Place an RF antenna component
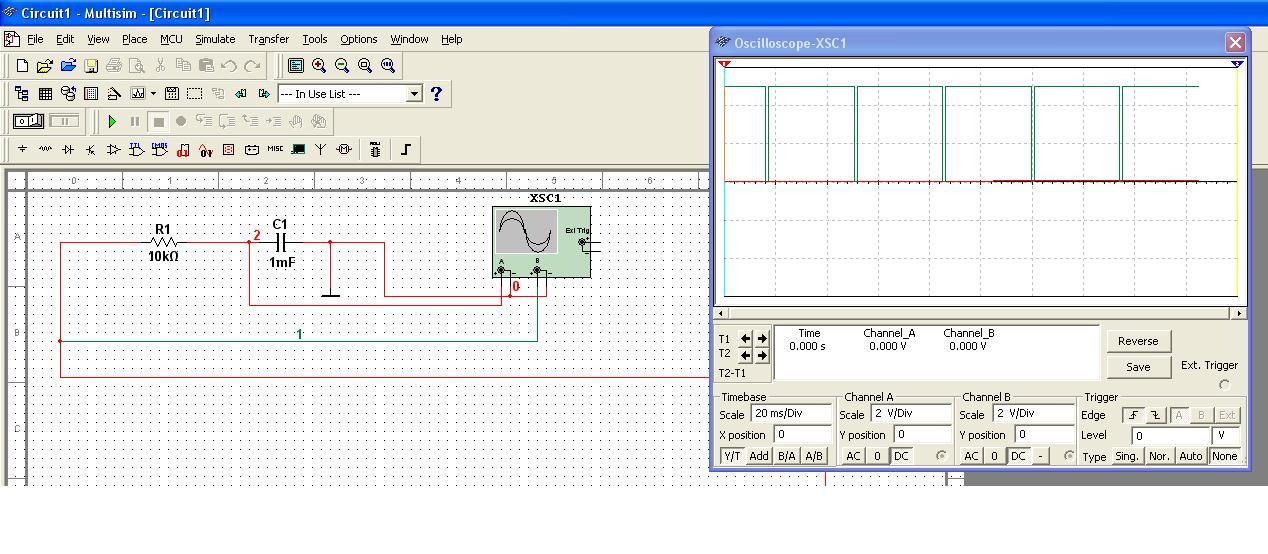 pyautogui.click(x=321, y=150)
